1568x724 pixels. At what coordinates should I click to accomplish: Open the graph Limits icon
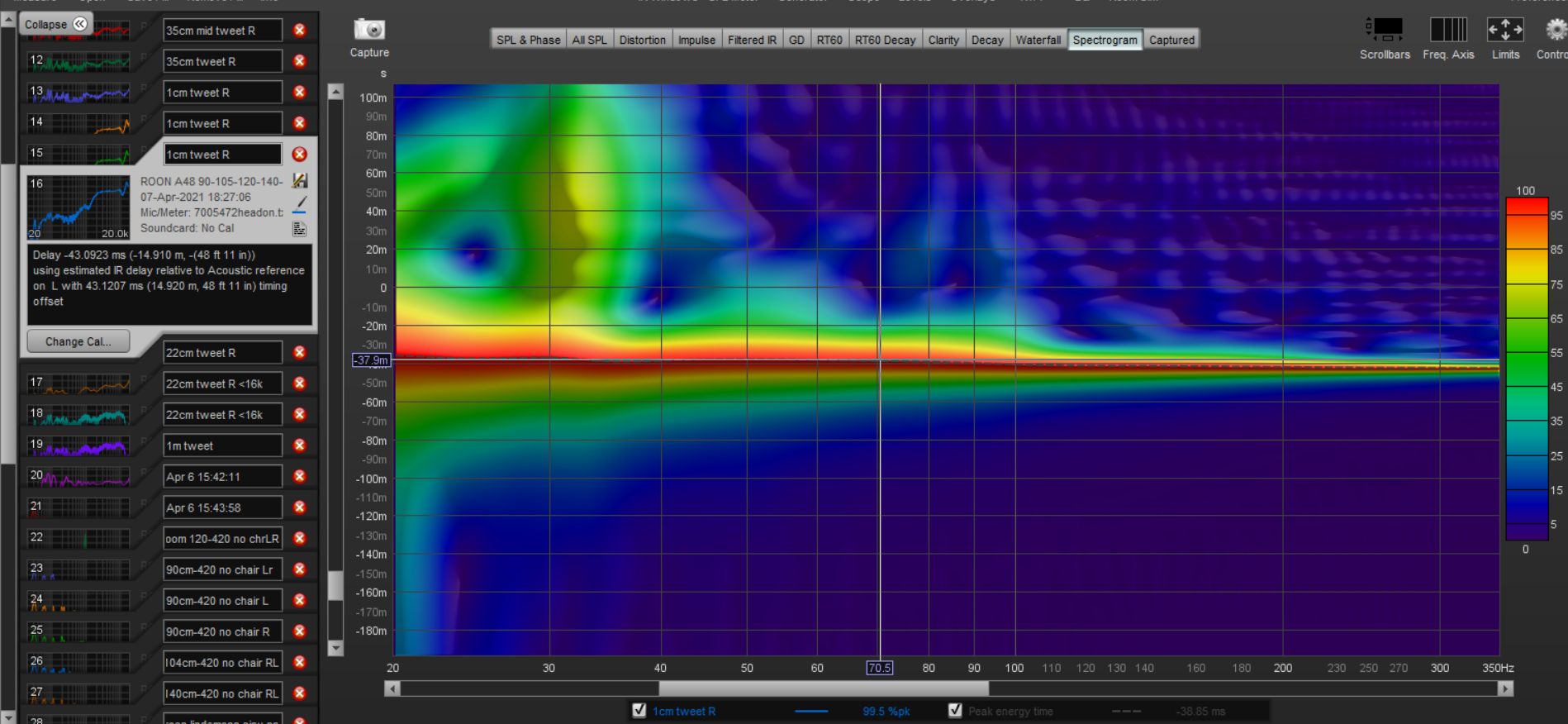click(1505, 30)
